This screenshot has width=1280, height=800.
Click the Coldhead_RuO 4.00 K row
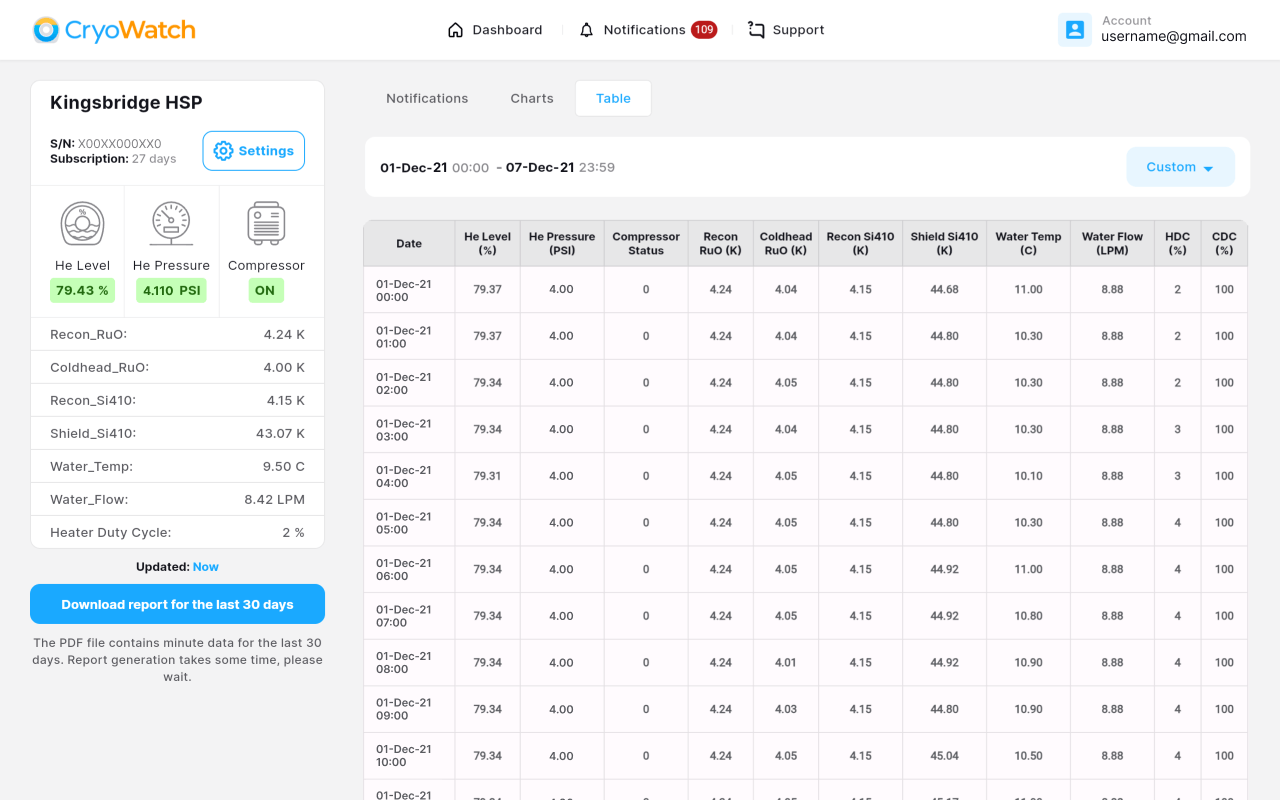(x=177, y=367)
